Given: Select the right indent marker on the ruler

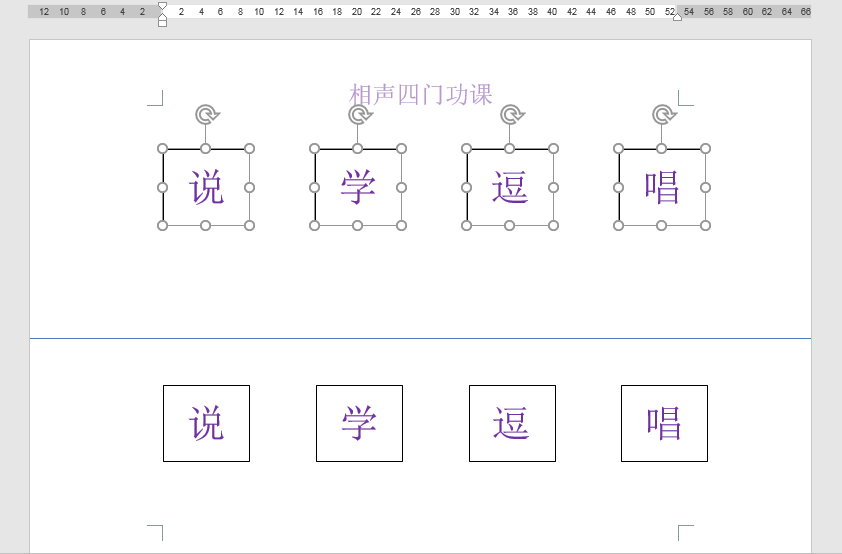Looking at the screenshot, I should pos(678,17).
